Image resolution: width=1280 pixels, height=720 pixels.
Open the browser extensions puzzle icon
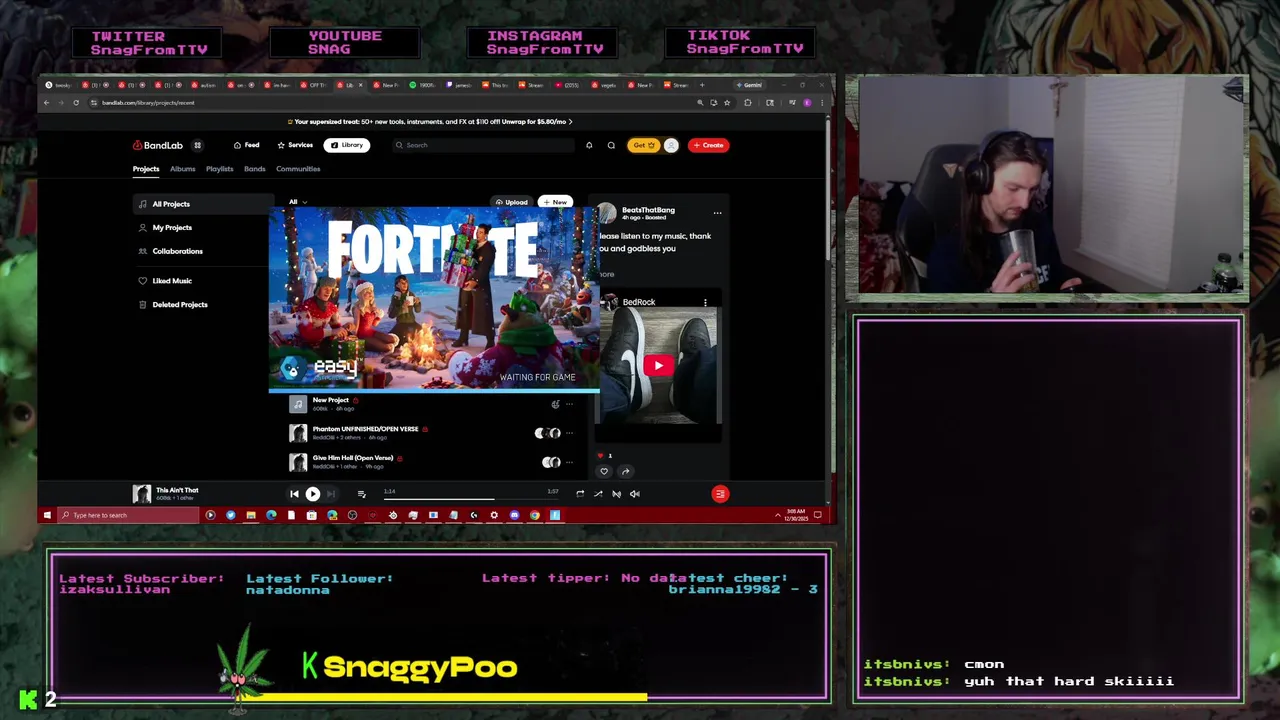tap(747, 102)
